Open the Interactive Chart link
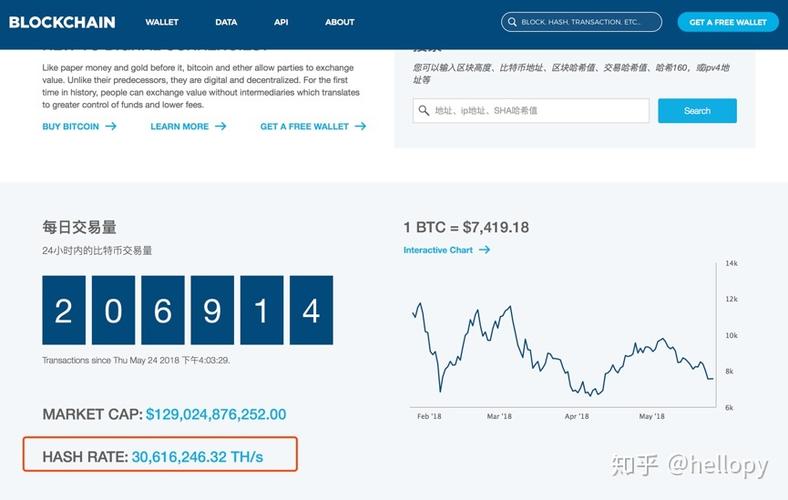Screen dimensions: 788x500 coord(438,250)
